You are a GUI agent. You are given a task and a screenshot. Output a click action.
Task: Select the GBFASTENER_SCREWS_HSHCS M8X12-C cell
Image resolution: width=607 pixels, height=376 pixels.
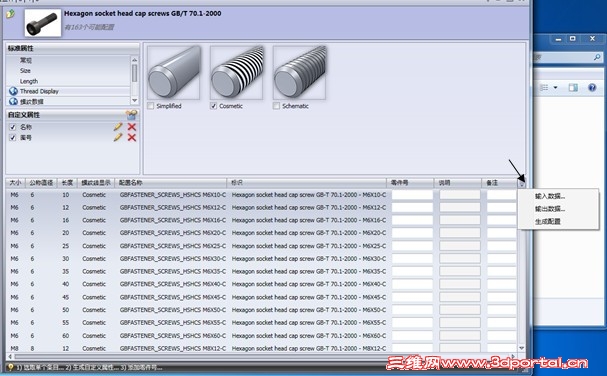(173, 348)
